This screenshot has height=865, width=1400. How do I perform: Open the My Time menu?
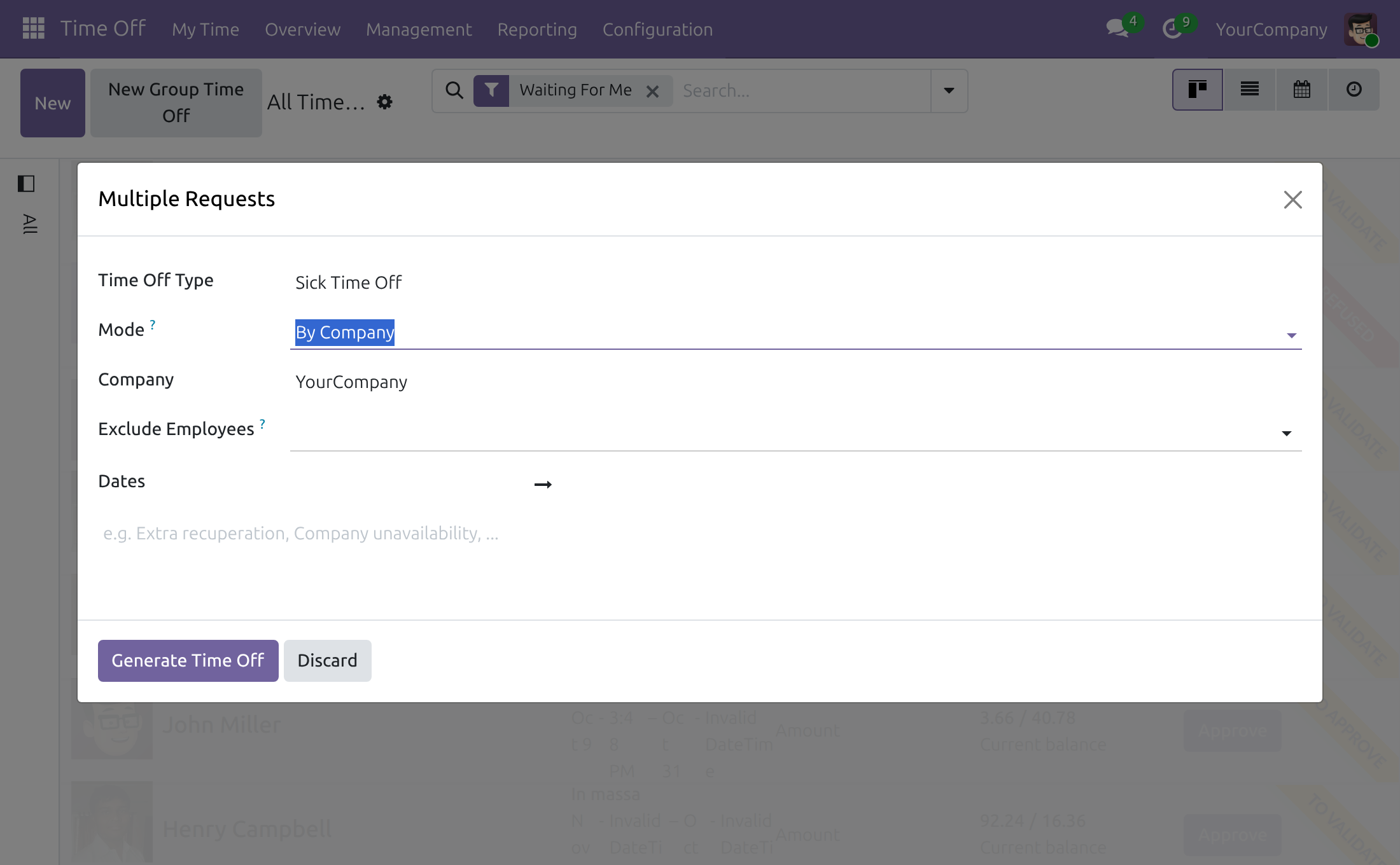point(206,29)
